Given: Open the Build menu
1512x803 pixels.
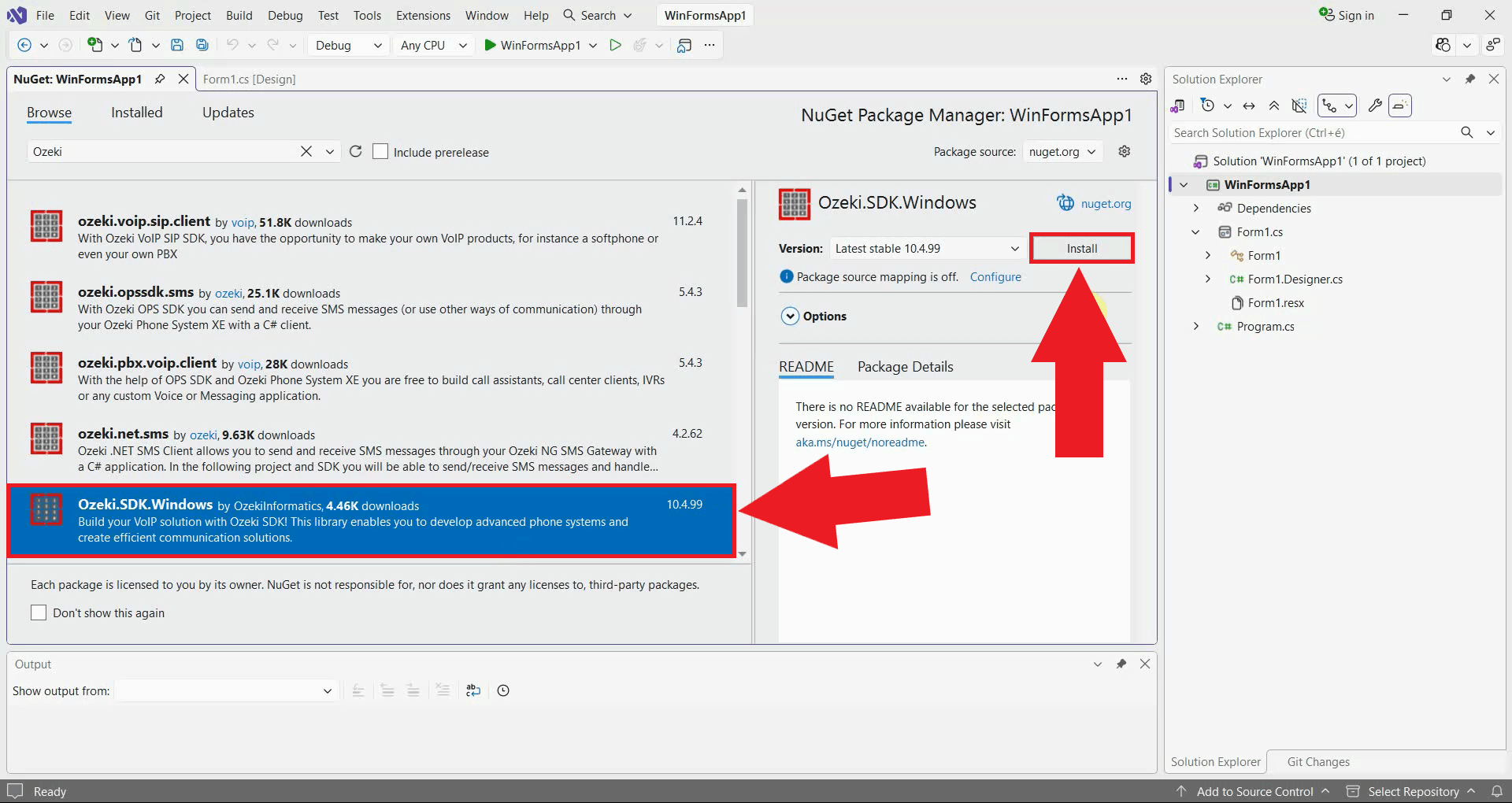Looking at the screenshot, I should point(239,15).
